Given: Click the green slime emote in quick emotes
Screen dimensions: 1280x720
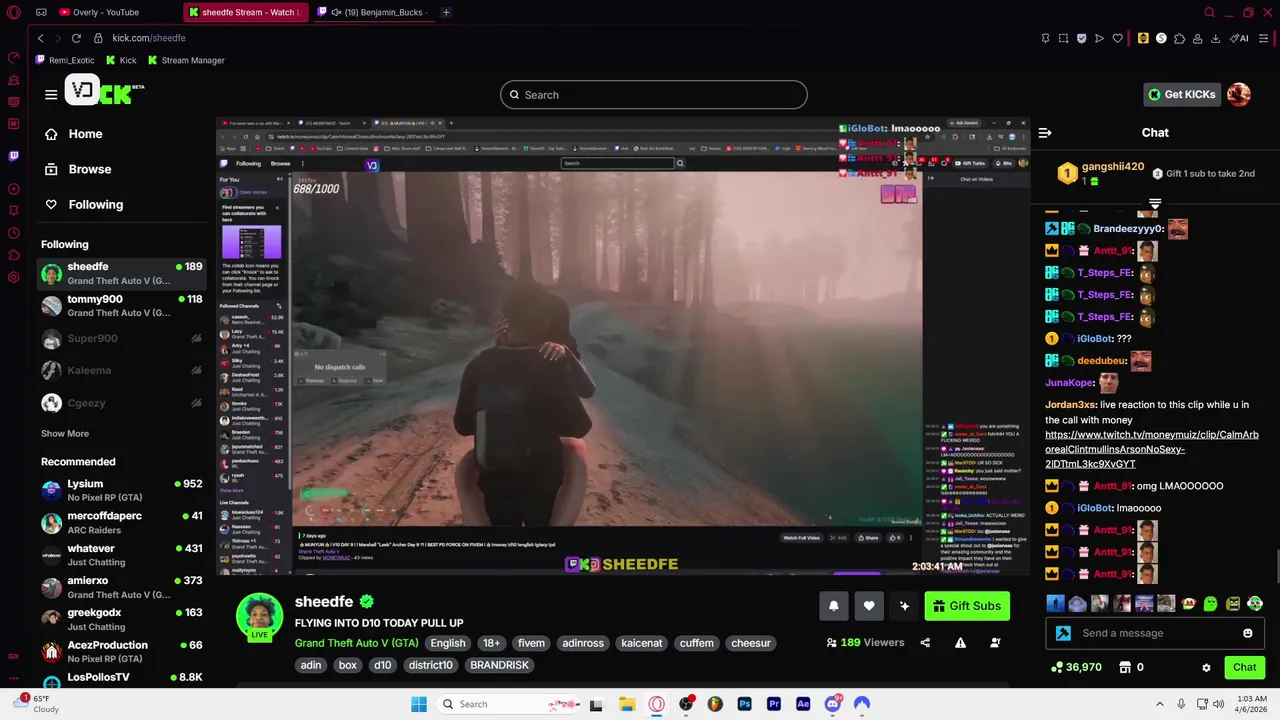Looking at the screenshot, I should point(1211,604).
